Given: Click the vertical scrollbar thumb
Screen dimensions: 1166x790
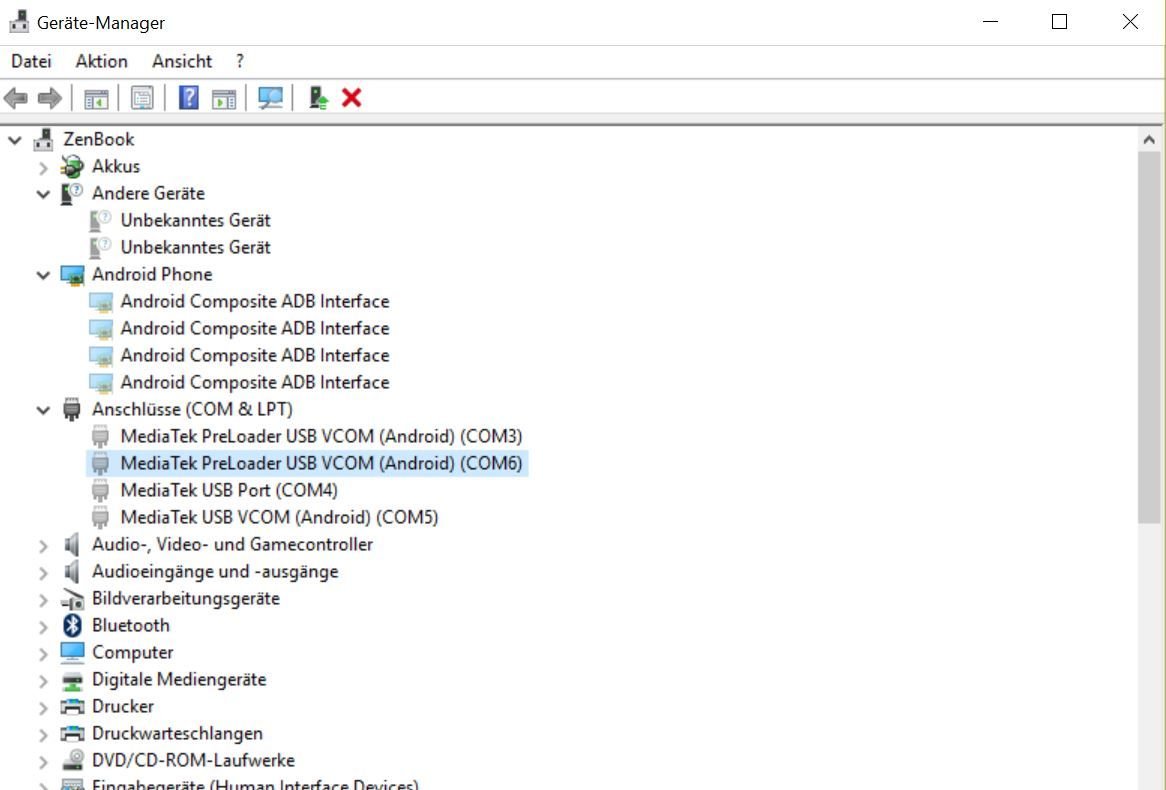Looking at the screenshot, I should click(x=1149, y=338).
